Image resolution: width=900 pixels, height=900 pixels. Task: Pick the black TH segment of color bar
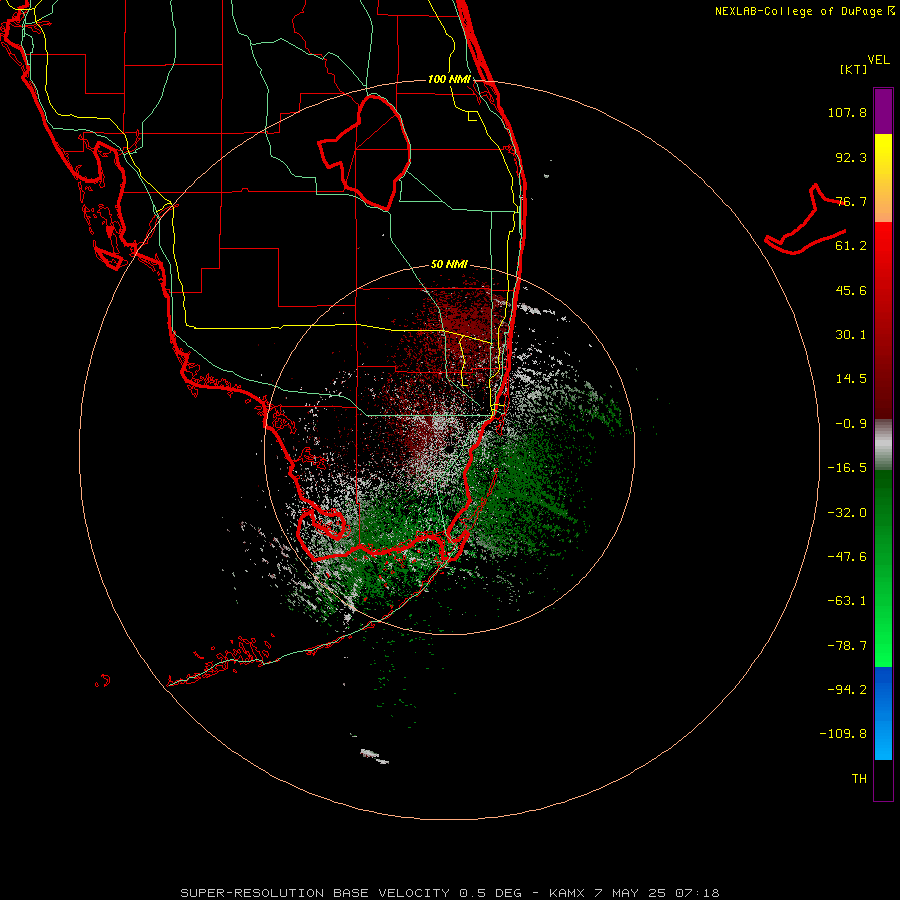(x=883, y=779)
